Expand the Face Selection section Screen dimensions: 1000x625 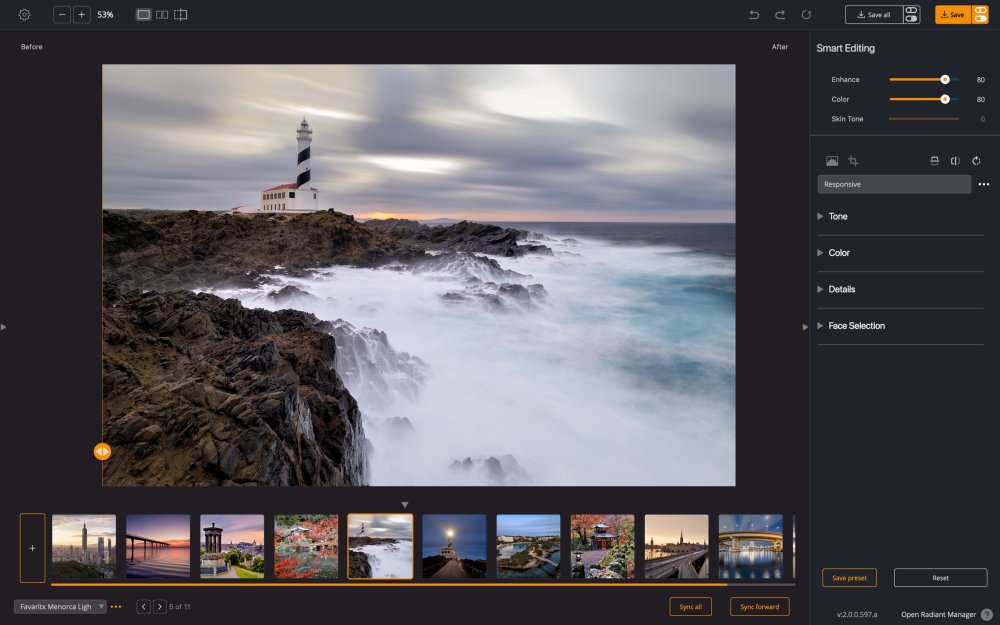(856, 326)
